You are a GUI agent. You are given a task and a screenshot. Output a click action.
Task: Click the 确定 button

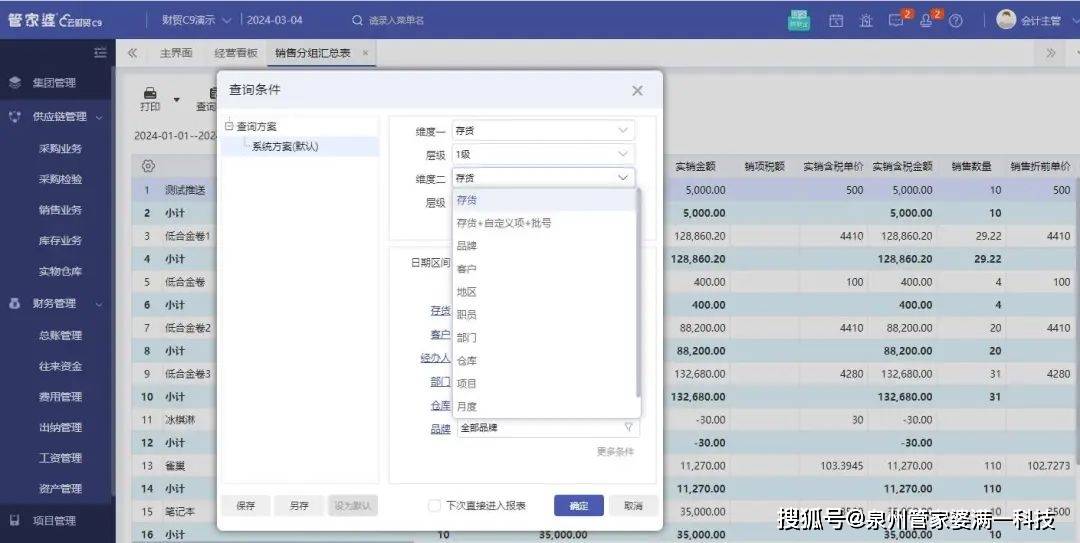click(579, 506)
